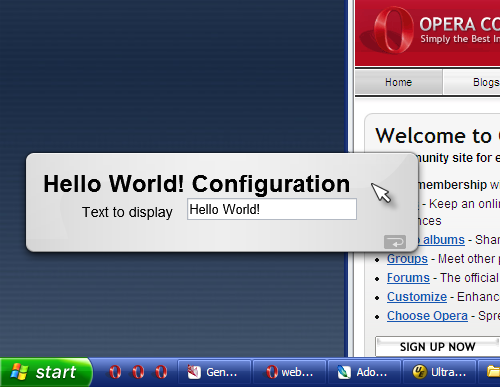Open the Home tab on Opera site

[x=399, y=82]
